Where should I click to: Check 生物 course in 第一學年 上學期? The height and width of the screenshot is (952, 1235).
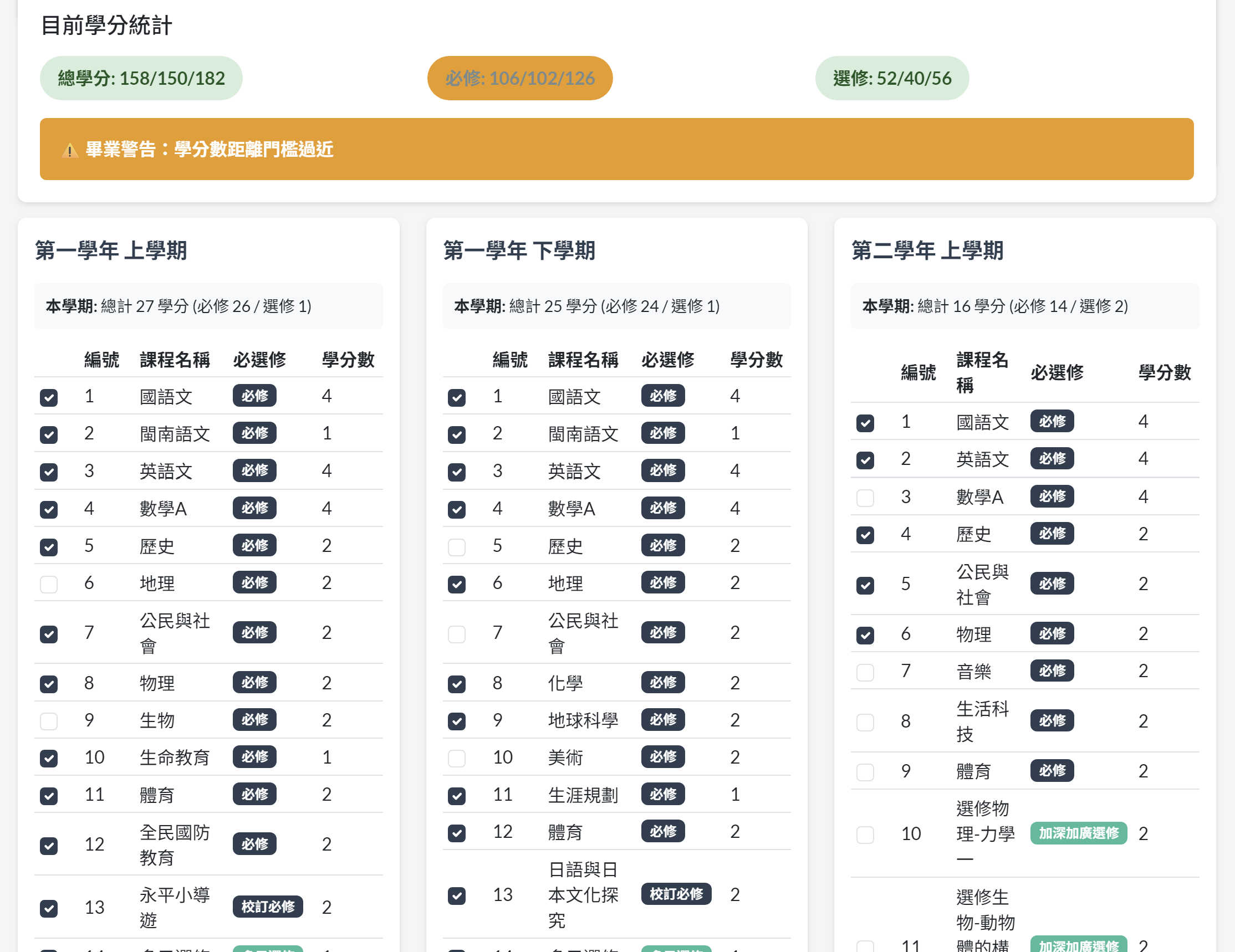click(49, 721)
